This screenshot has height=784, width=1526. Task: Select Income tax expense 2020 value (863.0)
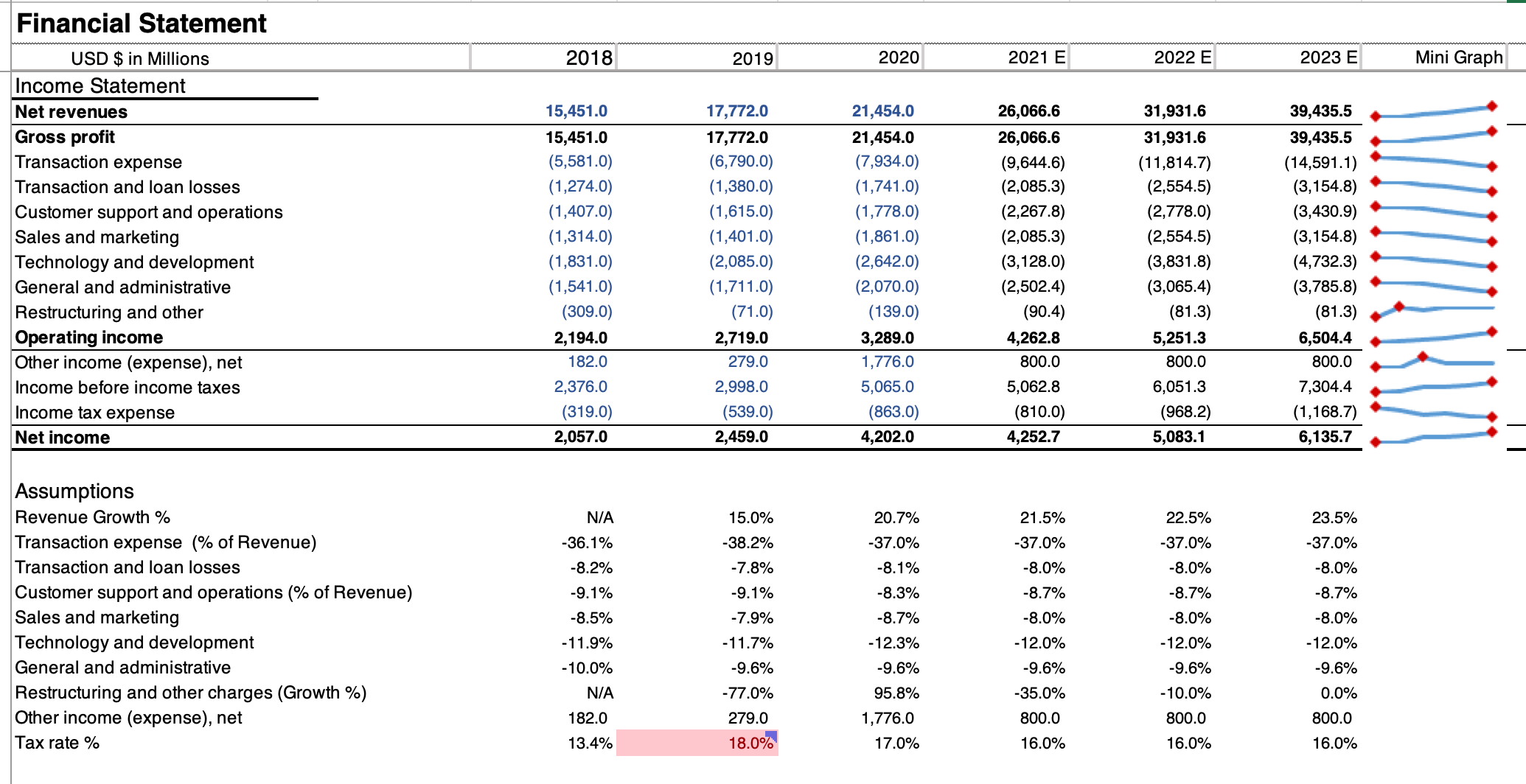coord(893,412)
